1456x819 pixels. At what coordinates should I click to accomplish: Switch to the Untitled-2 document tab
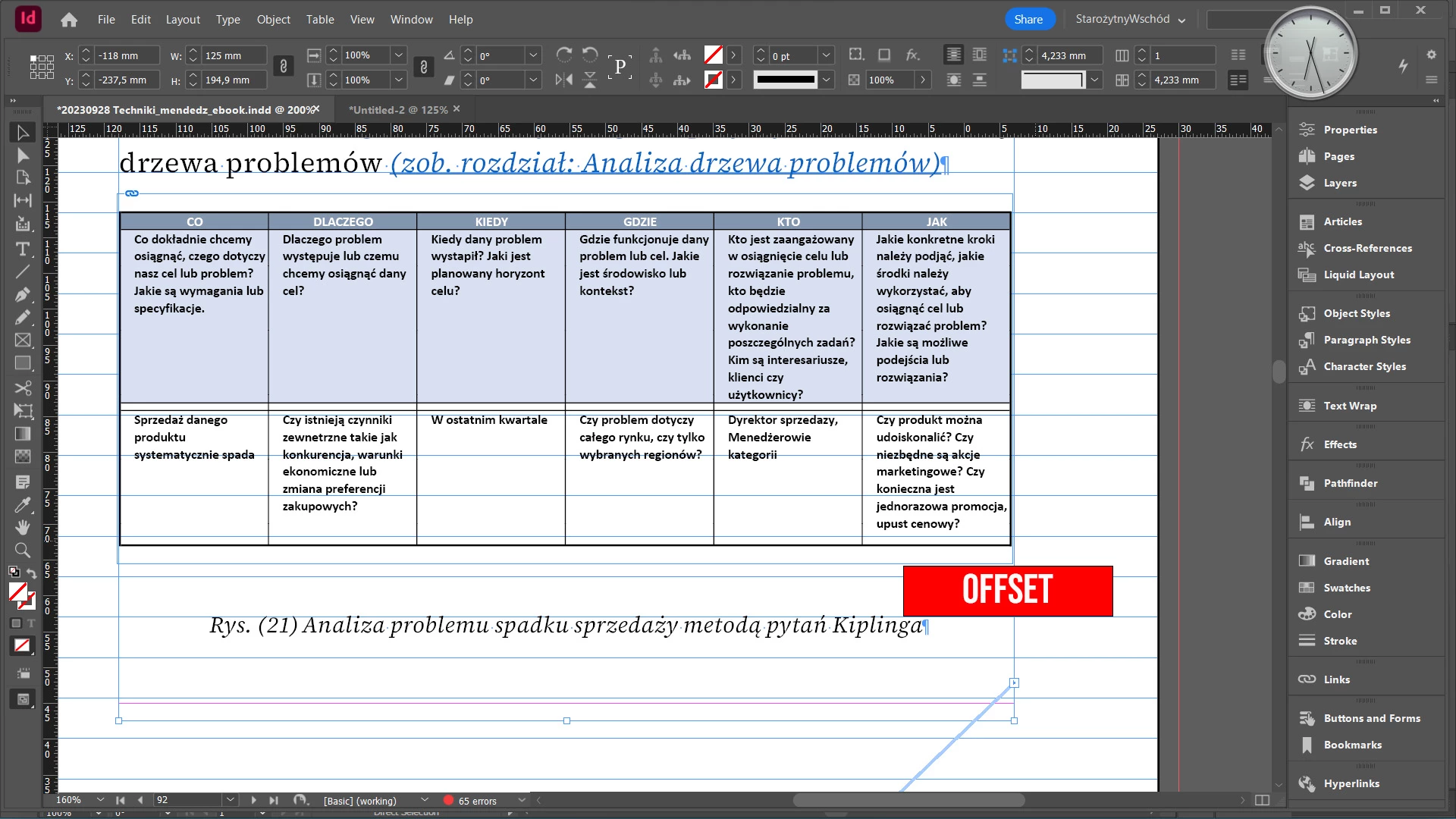click(398, 110)
